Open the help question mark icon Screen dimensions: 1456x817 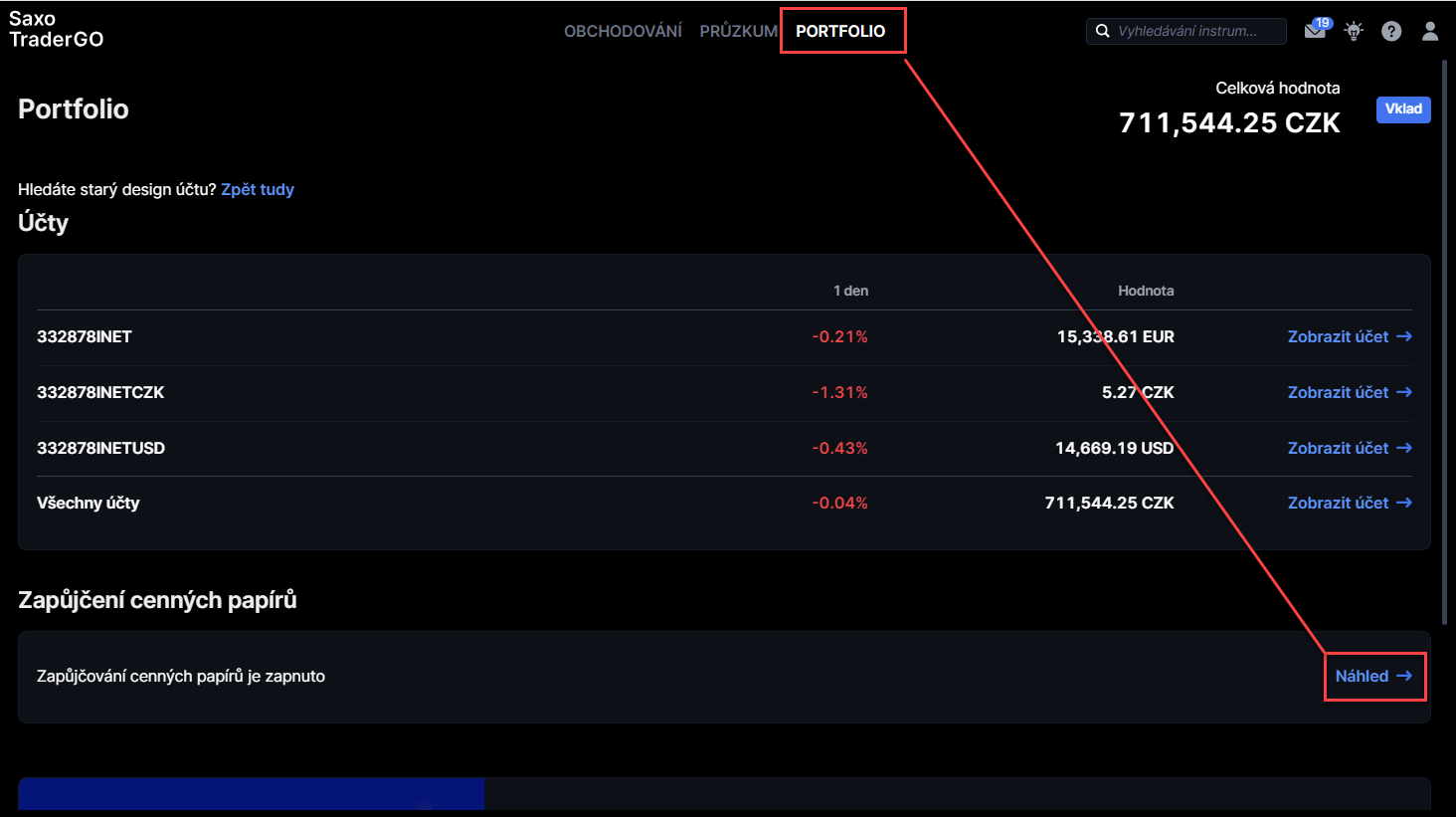click(x=1391, y=31)
